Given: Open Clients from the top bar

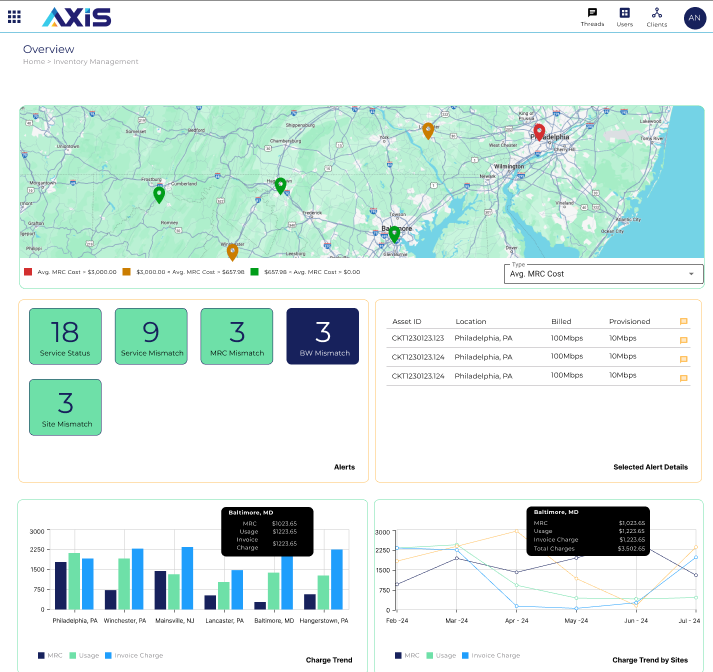Looking at the screenshot, I should coord(657,17).
